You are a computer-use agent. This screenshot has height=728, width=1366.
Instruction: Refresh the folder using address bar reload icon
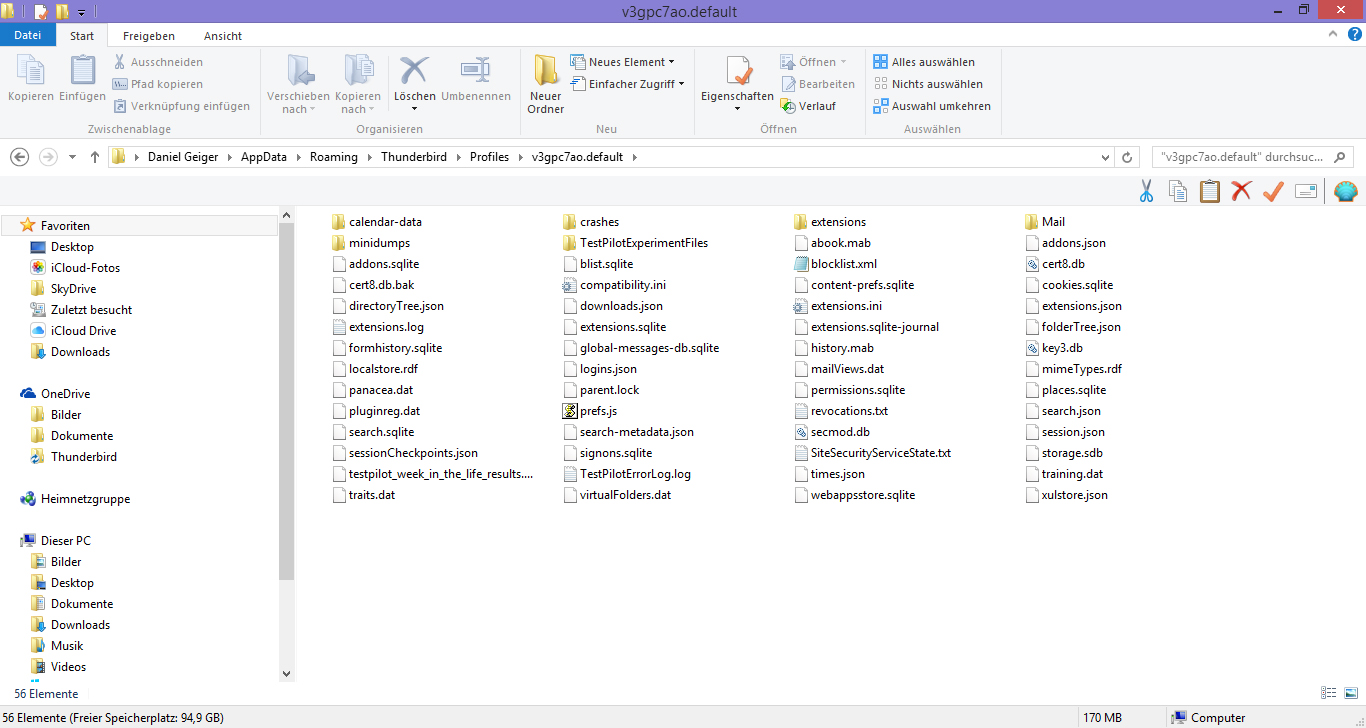click(x=1127, y=157)
